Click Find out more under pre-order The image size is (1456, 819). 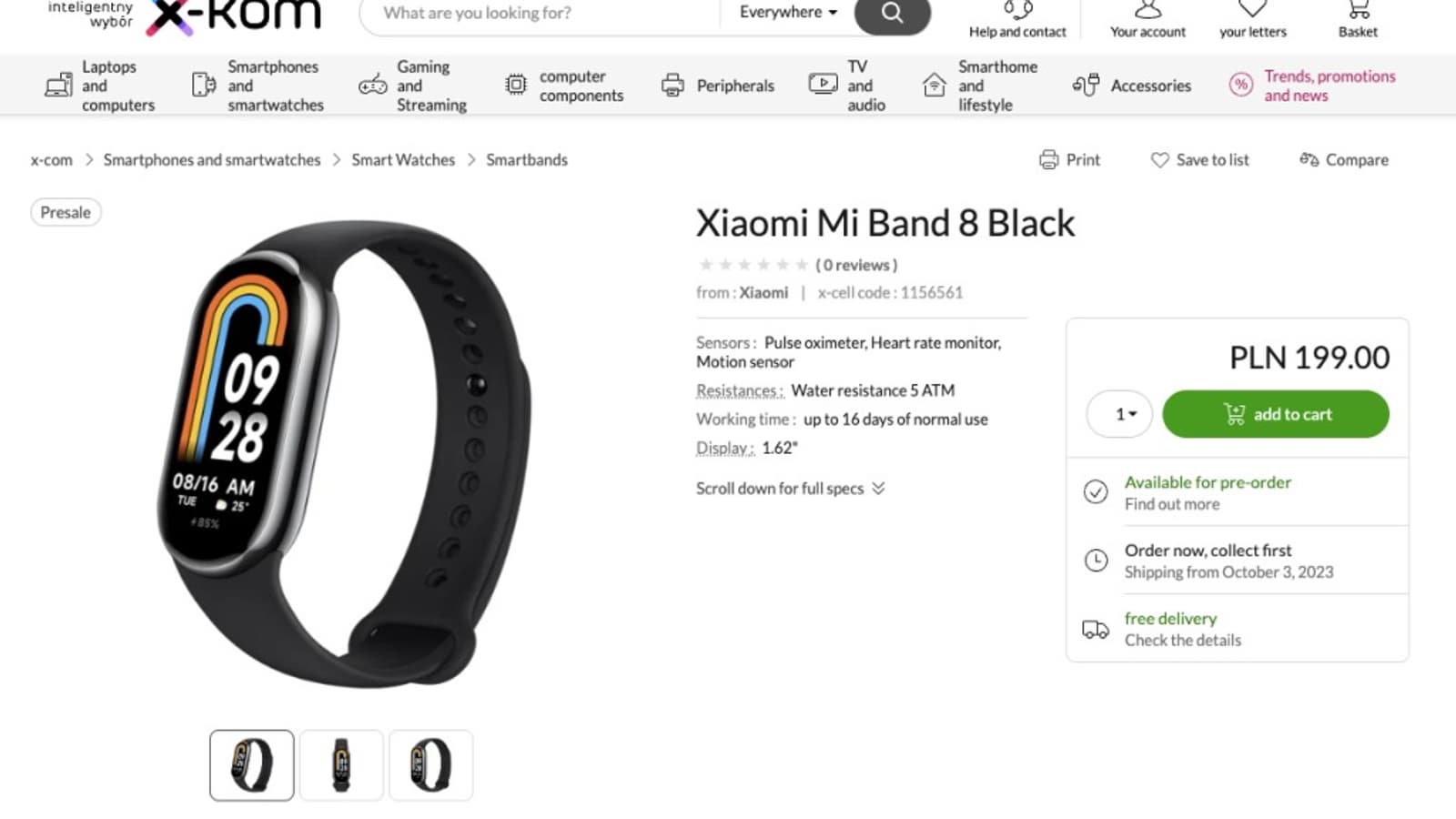click(x=1172, y=504)
